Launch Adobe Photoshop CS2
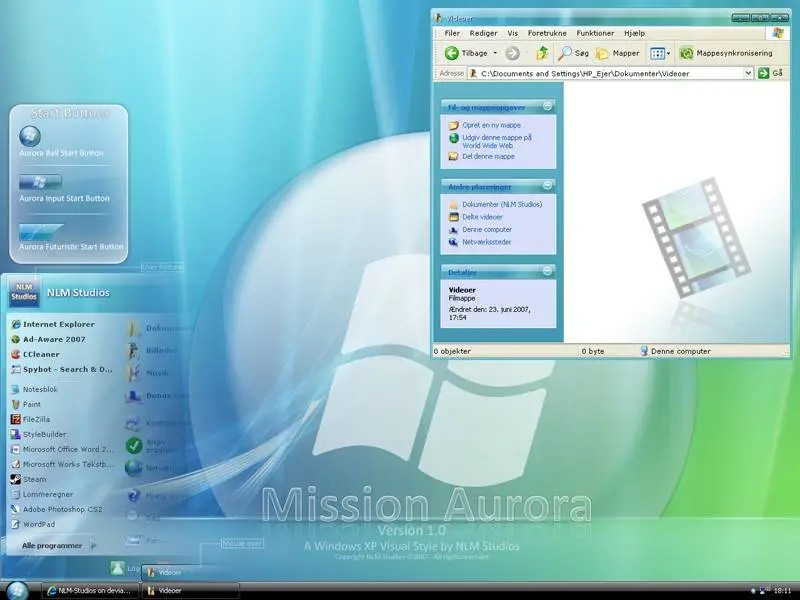 coord(57,509)
